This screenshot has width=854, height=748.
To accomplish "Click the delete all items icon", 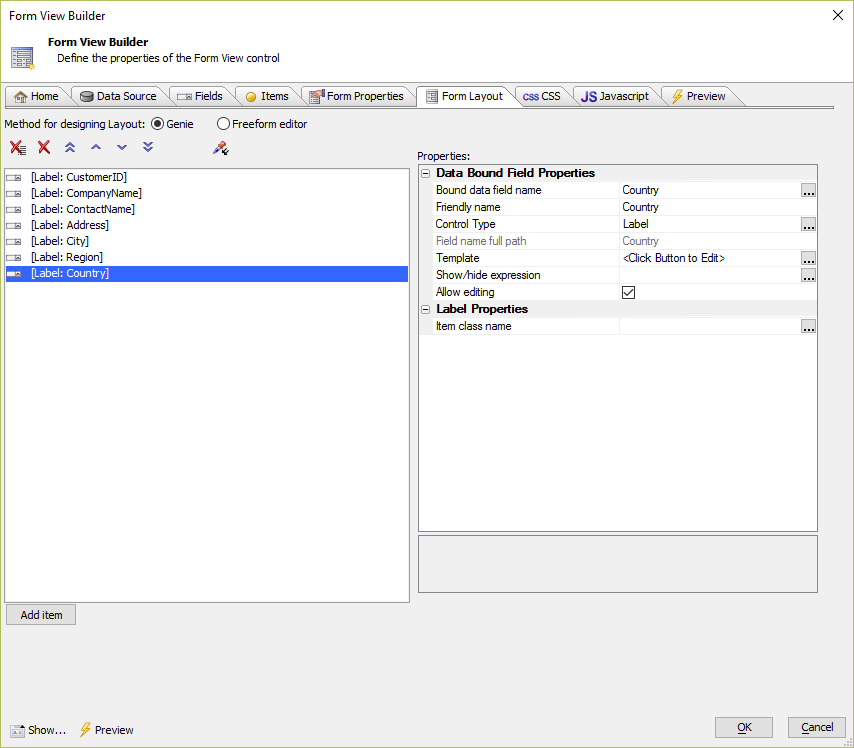I will pos(18,148).
